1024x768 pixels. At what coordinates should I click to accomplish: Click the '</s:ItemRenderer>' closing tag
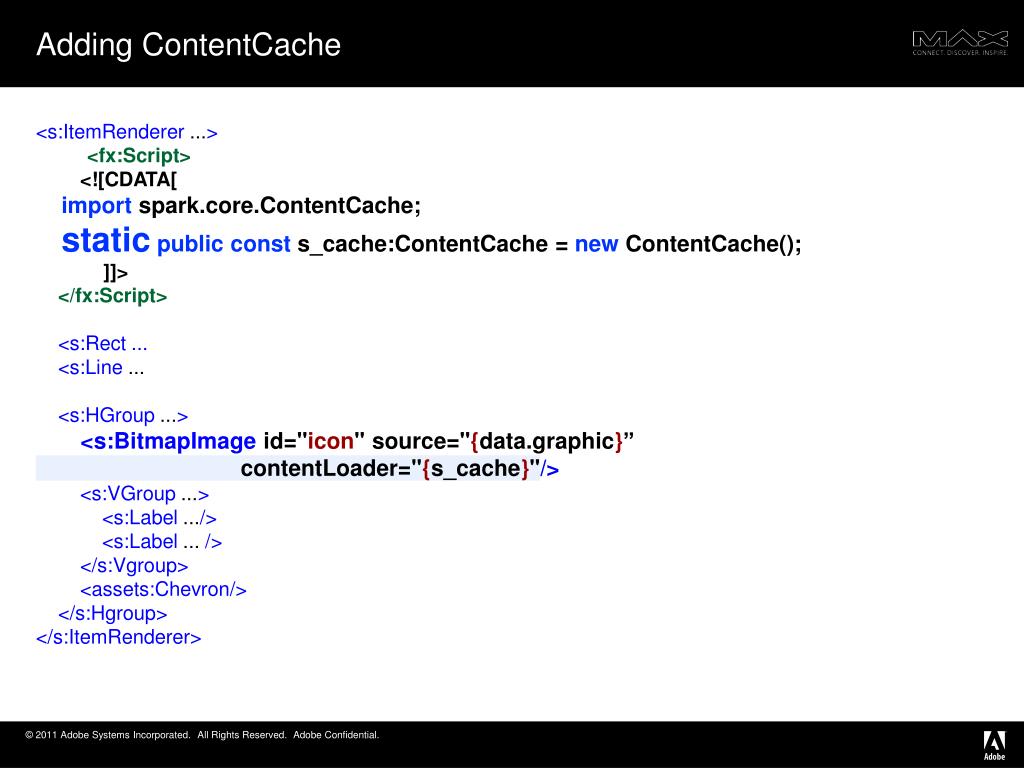point(119,637)
